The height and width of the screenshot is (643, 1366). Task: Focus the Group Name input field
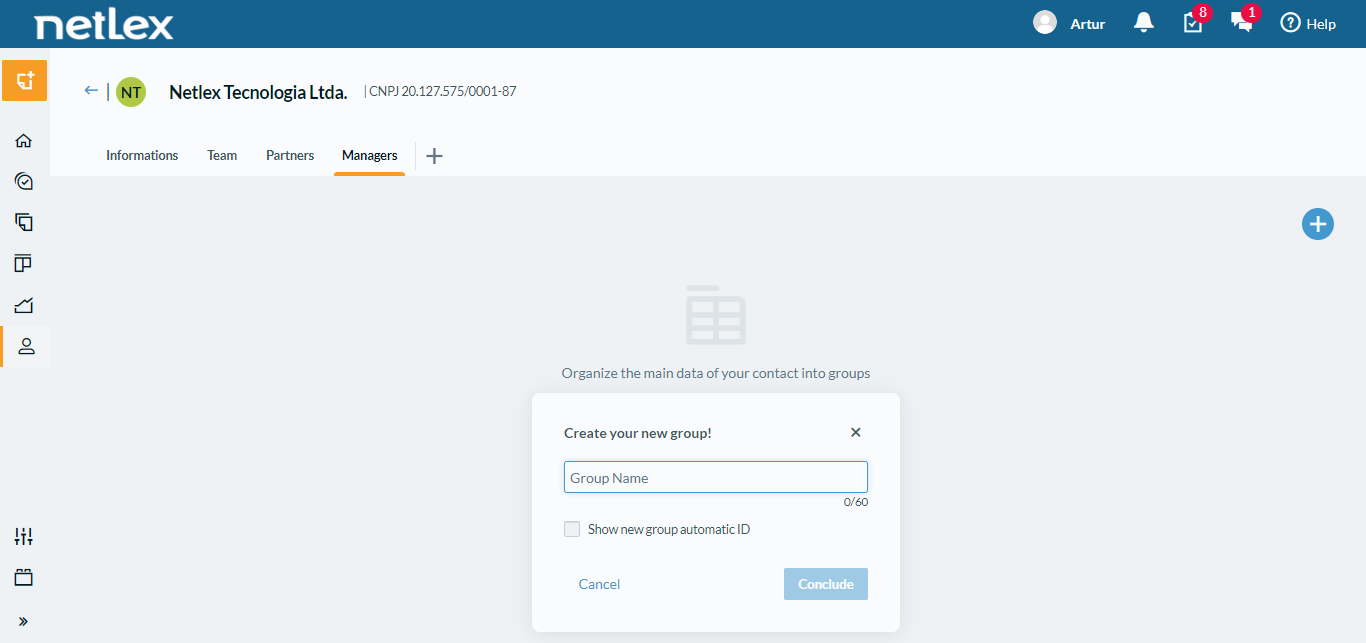pos(716,477)
